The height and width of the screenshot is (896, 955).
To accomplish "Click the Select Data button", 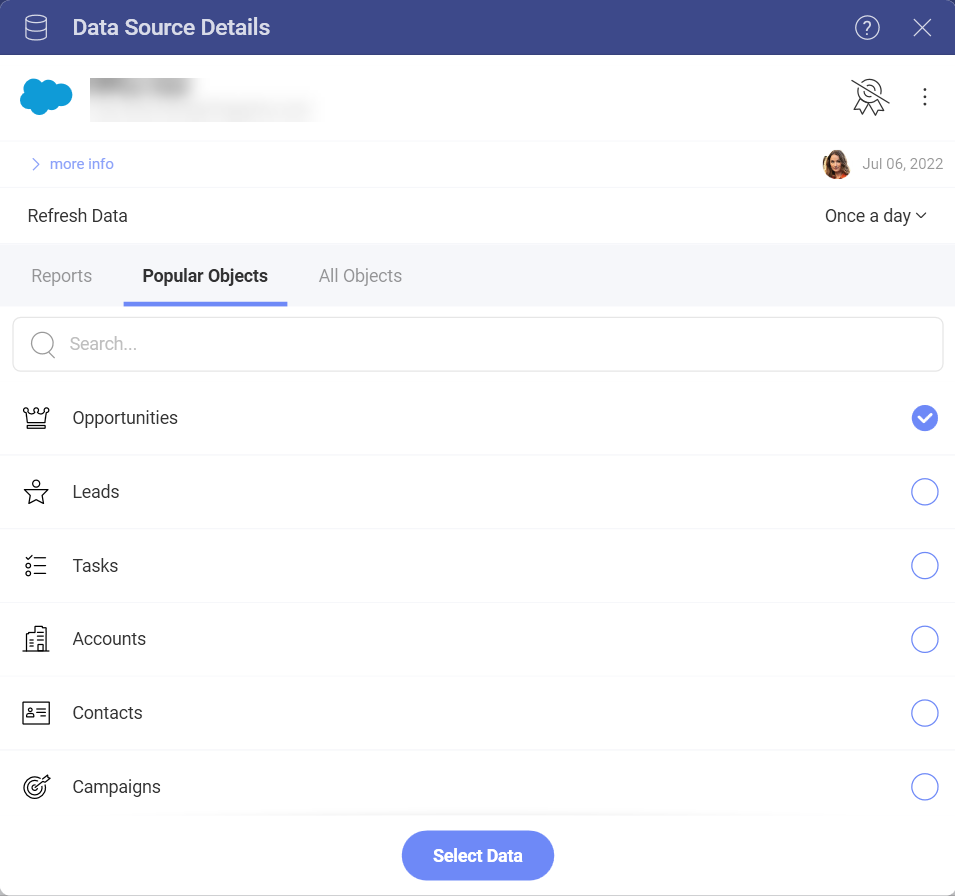I will point(478,856).
